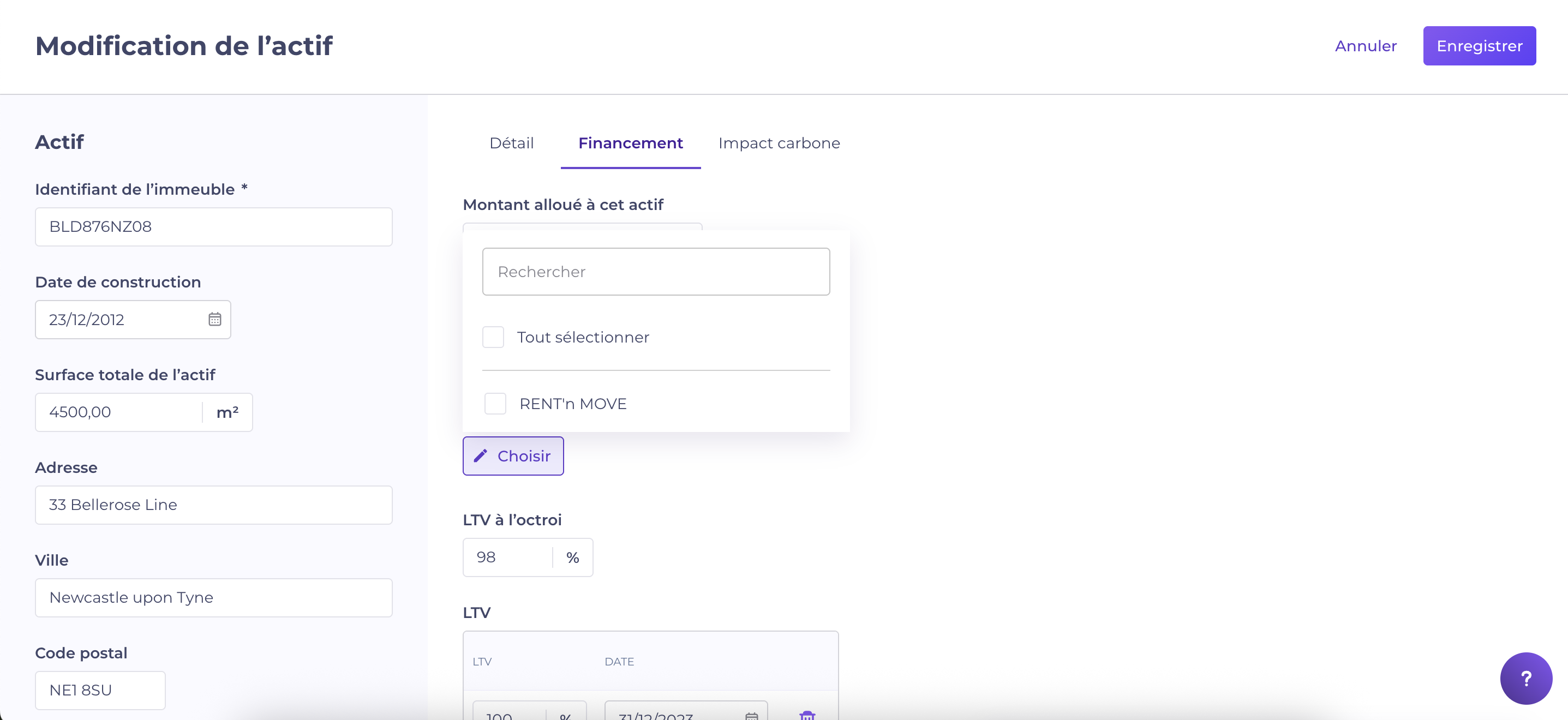Click the Identifiant de l'immeuble field
The image size is (1568, 720).
(x=213, y=226)
